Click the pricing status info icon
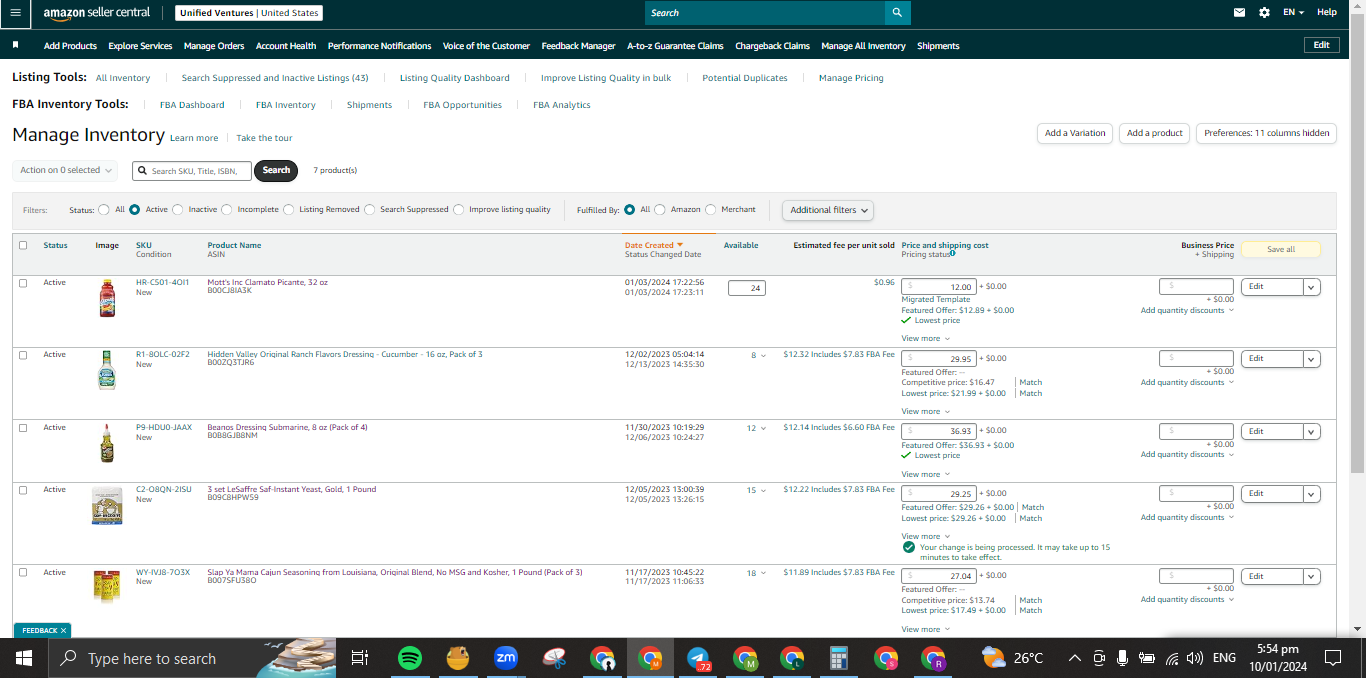1366x678 pixels. (x=952, y=254)
